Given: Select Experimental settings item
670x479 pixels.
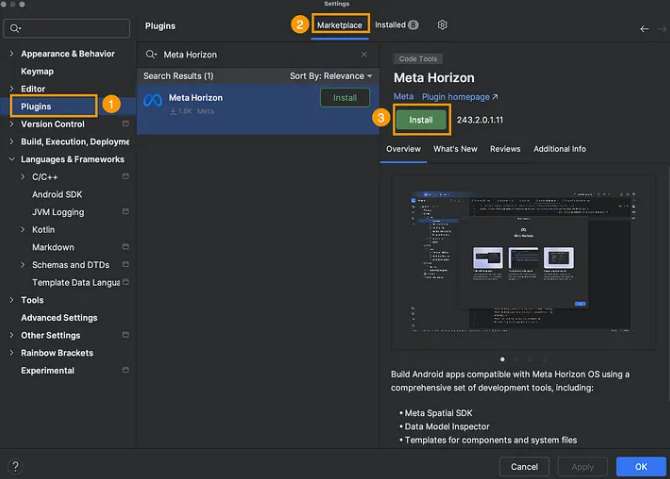Looking at the screenshot, I should click(47, 370).
